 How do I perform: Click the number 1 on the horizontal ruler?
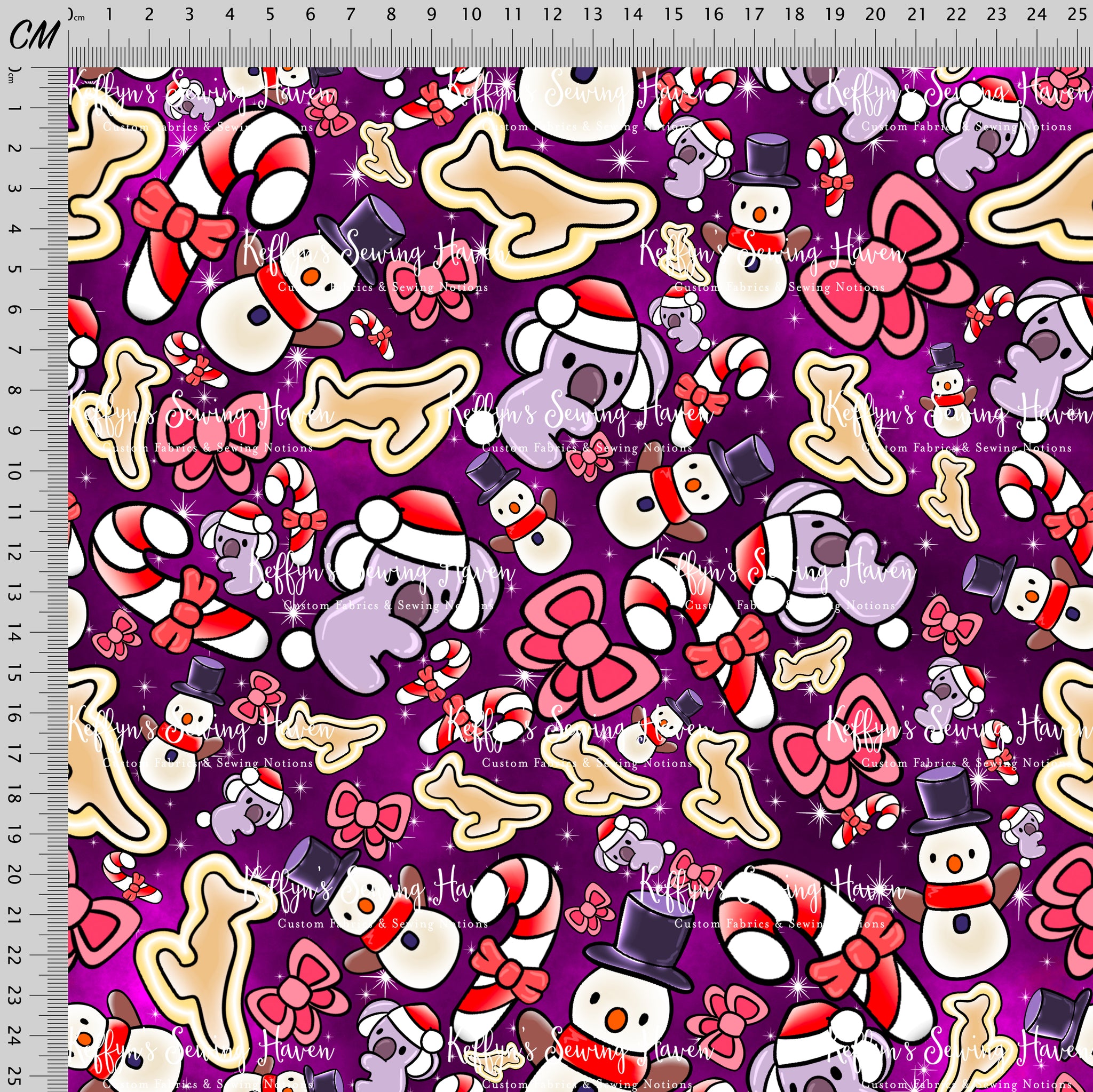tap(109, 14)
